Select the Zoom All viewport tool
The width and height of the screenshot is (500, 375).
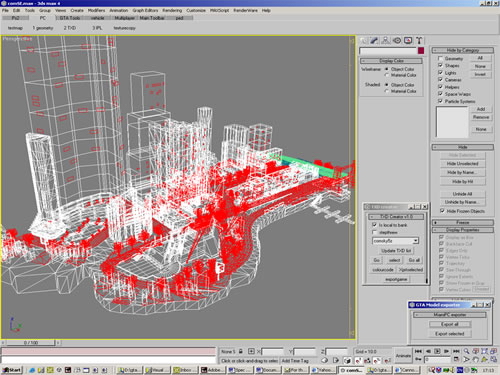pyautogui.click(x=476, y=351)
